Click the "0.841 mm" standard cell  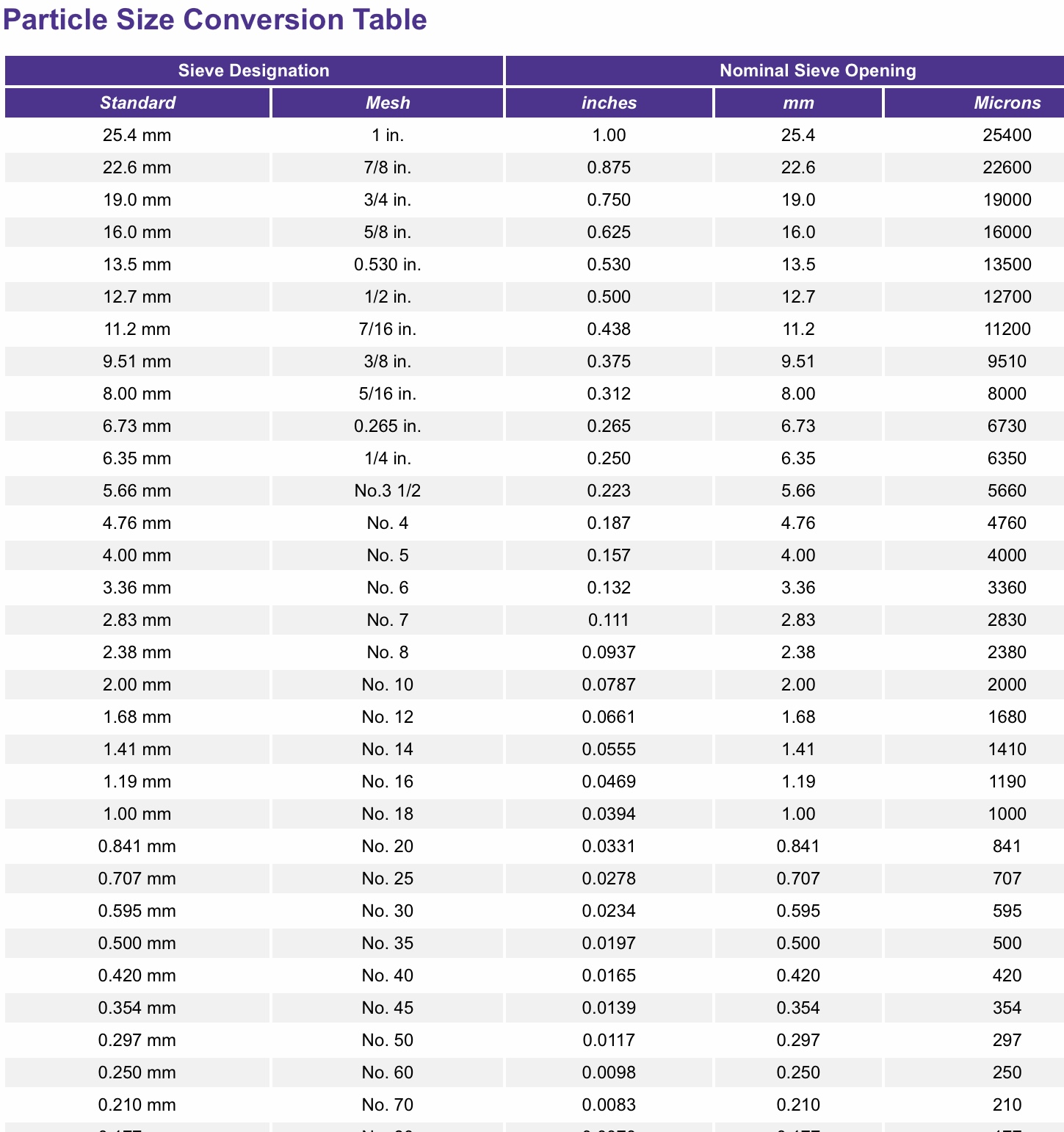[x=137, y=846]
